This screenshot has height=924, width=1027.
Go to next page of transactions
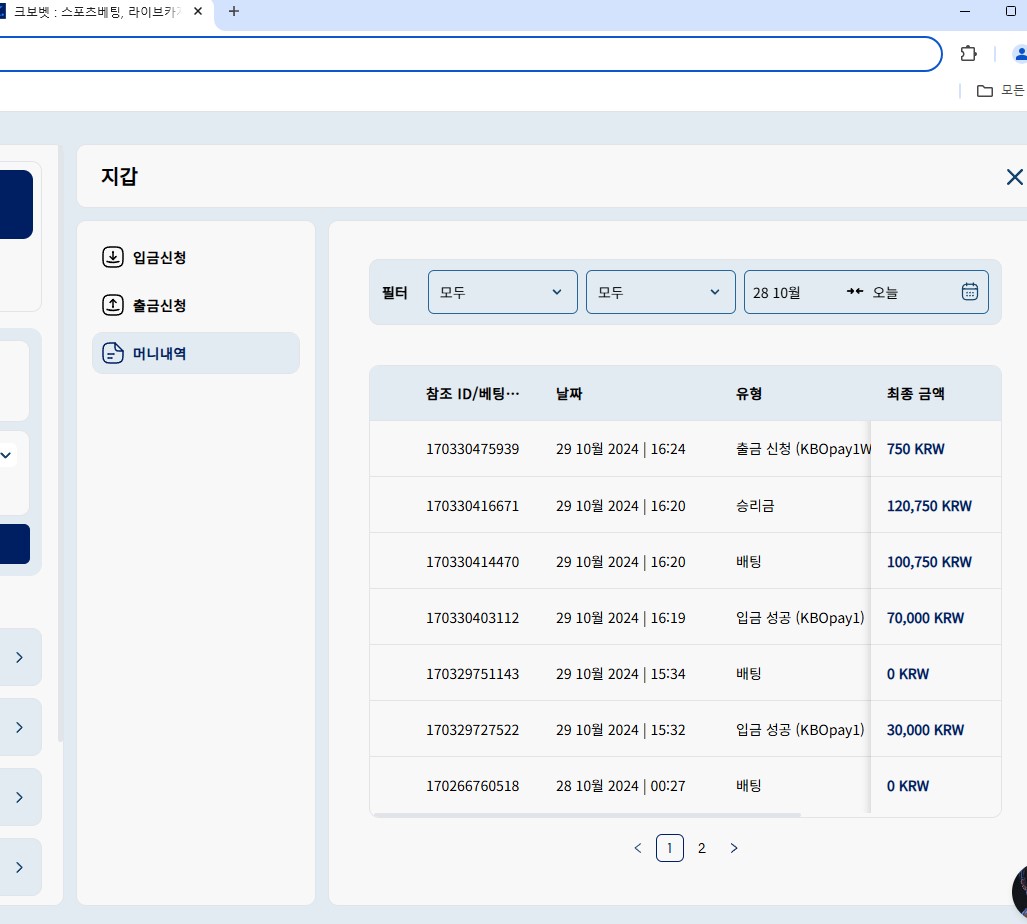pos(734,848)
